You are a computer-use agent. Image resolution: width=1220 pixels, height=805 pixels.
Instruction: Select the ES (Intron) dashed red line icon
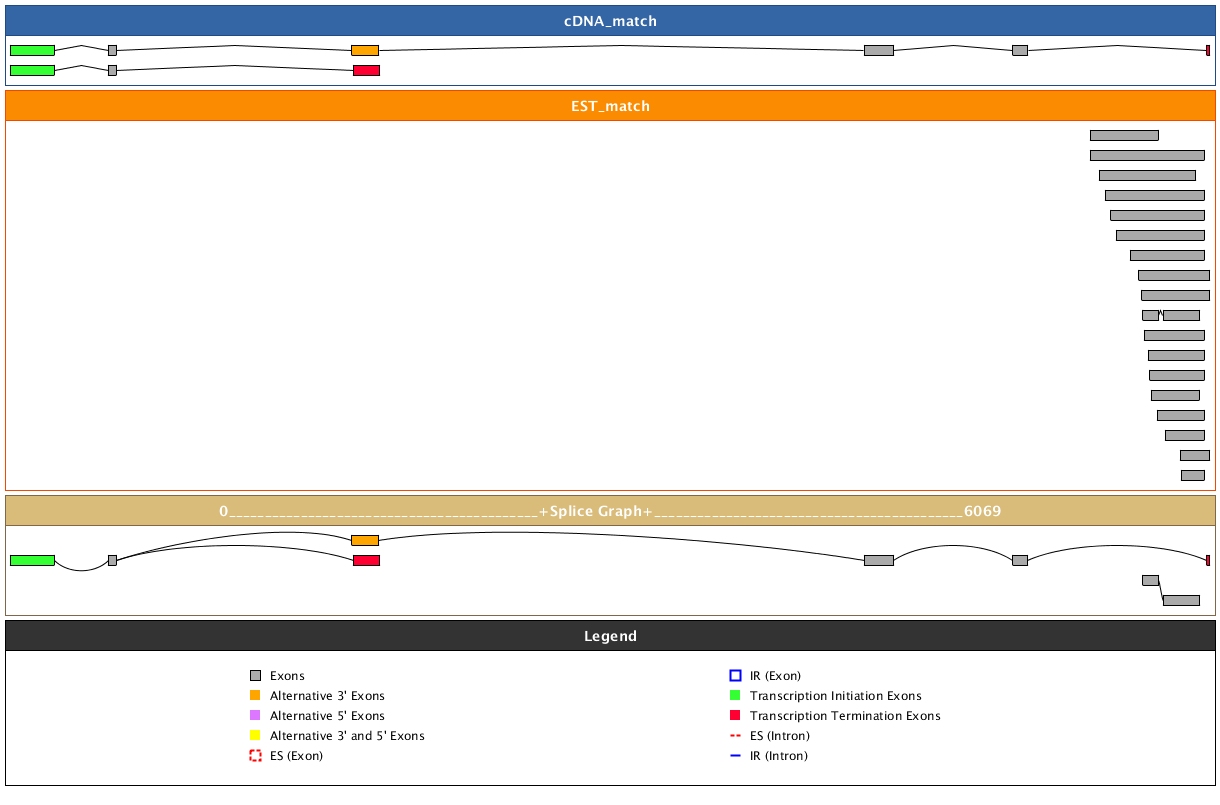(735, 736)
